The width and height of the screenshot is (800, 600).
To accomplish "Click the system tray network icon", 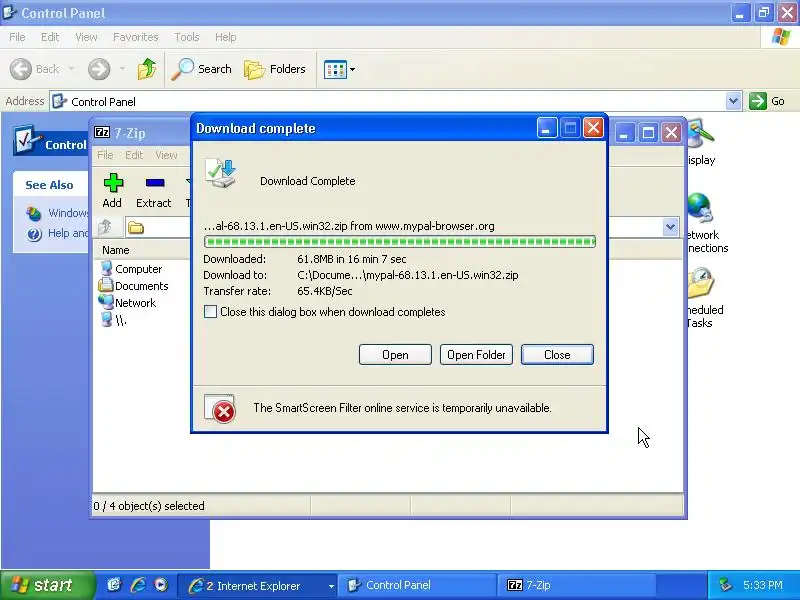I will [724, 585].
